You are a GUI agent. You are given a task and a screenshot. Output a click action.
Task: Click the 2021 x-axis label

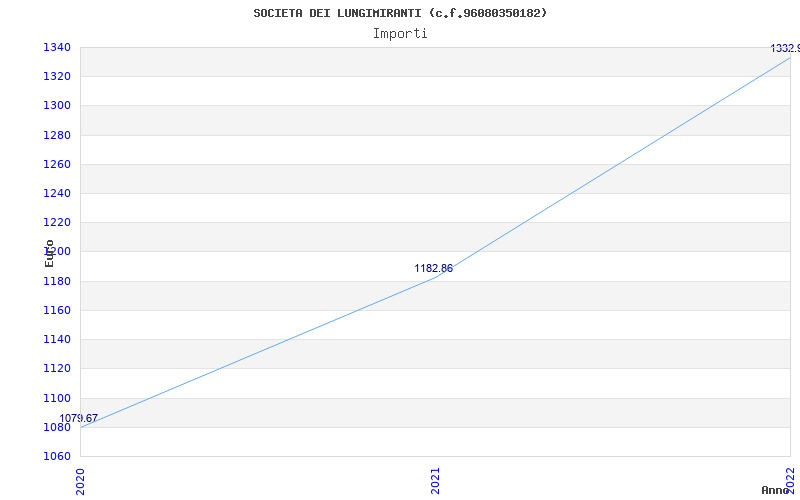point(435,481)
